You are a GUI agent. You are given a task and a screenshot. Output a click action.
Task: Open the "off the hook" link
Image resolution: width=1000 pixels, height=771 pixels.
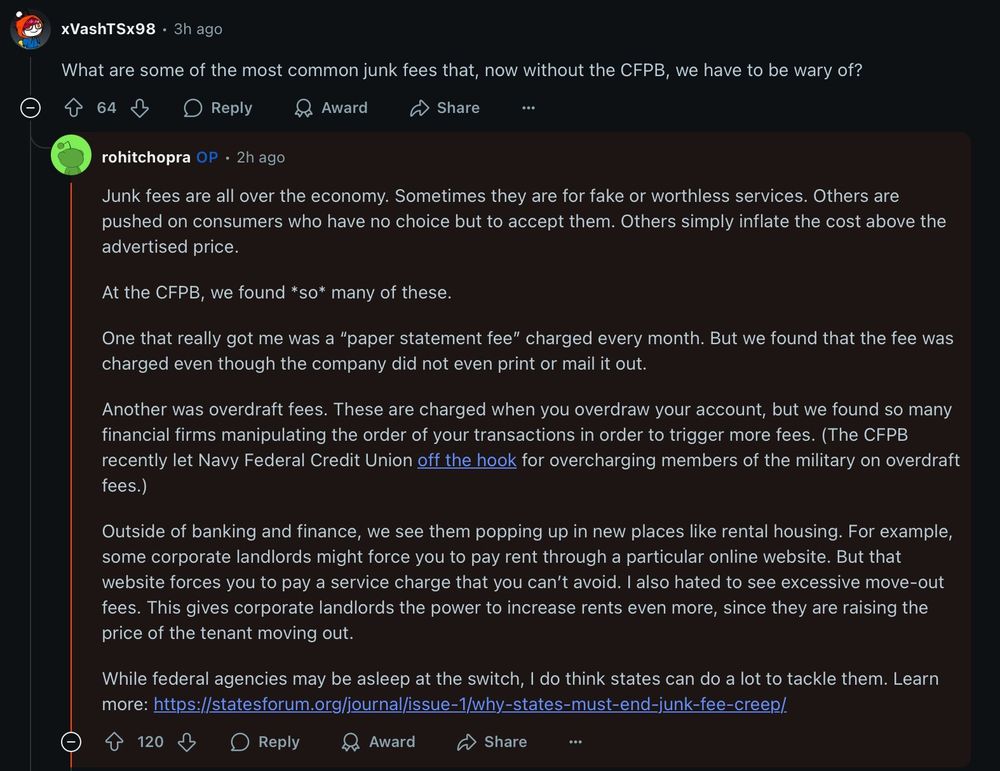coord(467,460)
